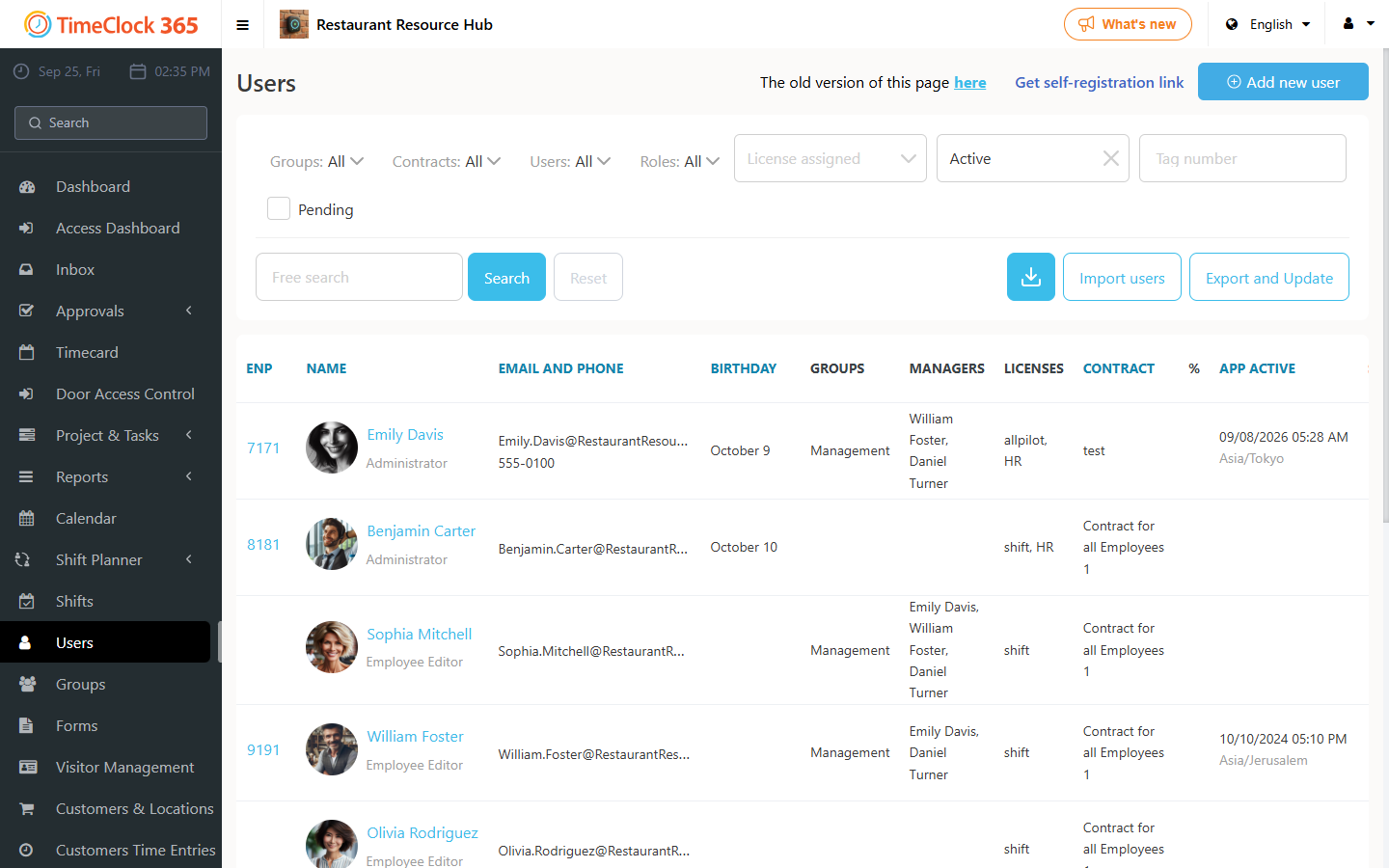Click the blue Search button
The height and width of the screenshot is (868, 1389).
click(x=506, y=277)
